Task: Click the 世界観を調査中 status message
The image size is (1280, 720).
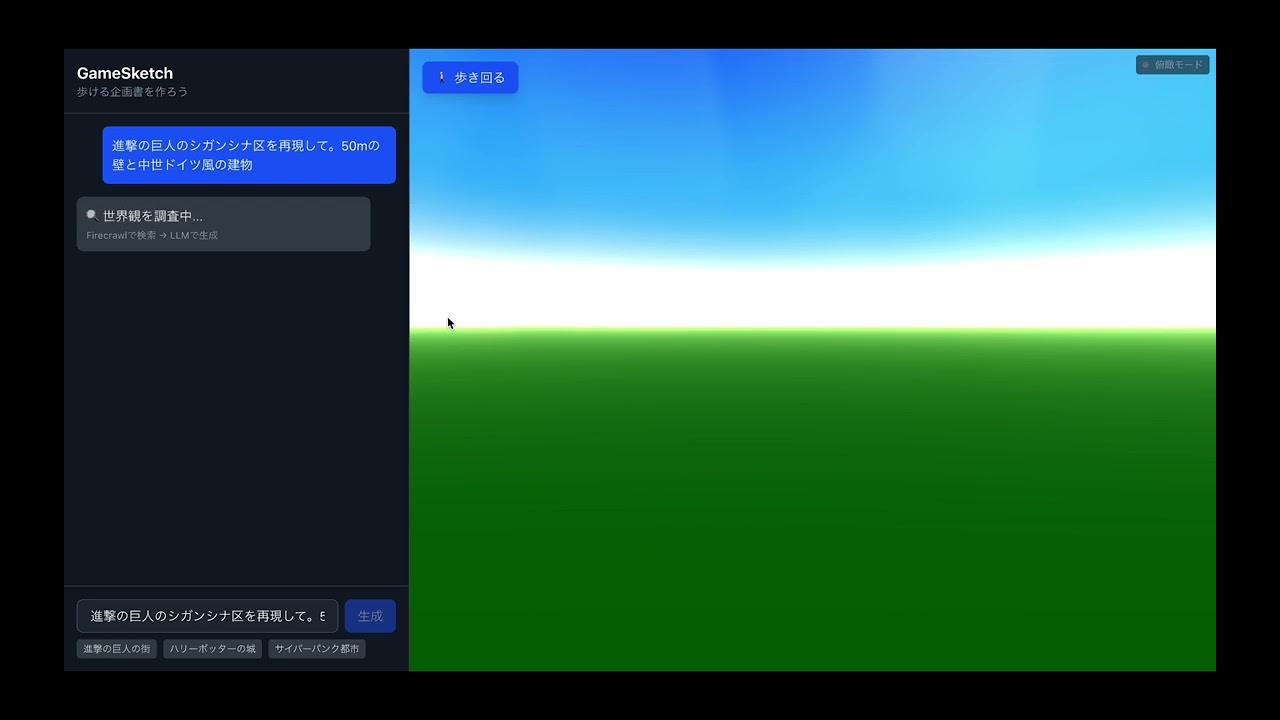Action: click(x=224, y=224)
